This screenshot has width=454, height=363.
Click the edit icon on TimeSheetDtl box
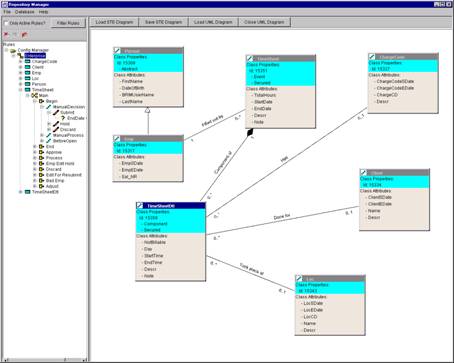click(140, 206)
